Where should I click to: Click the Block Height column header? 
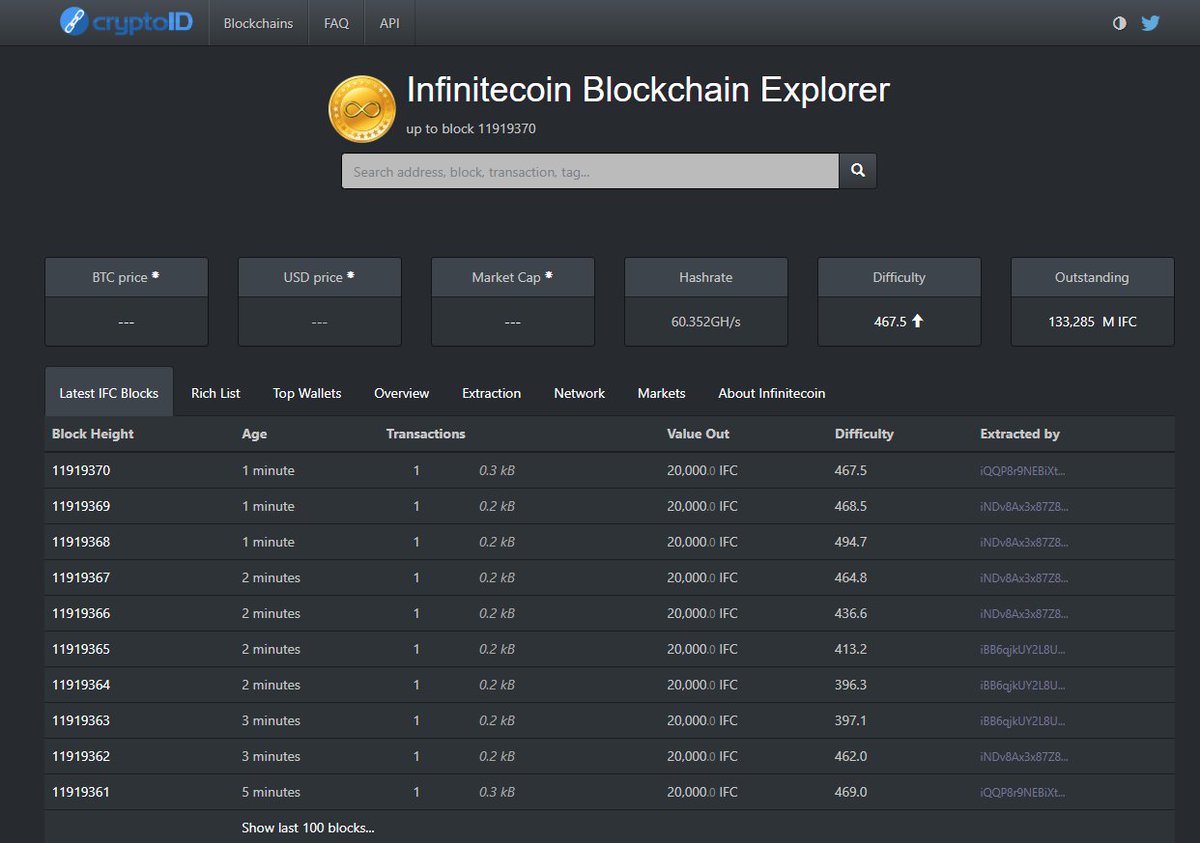pyautogui.click(x=93, y=434)
